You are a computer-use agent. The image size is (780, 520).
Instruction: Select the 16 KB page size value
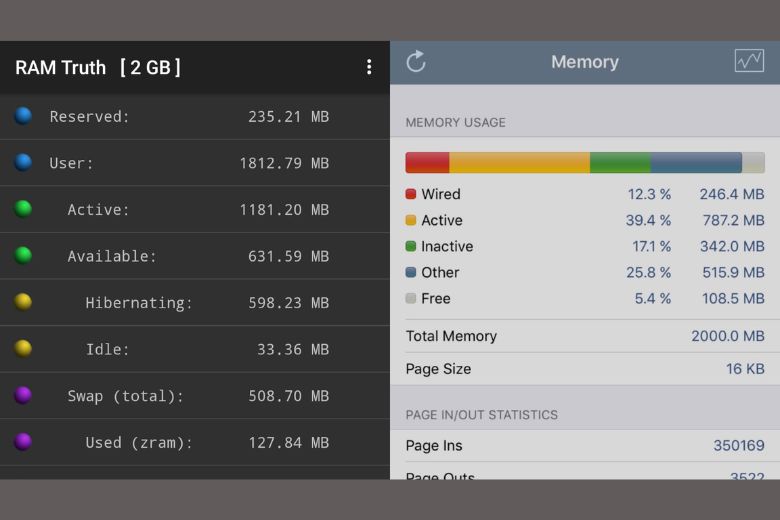pyautogui.click(x=745, y=369)
